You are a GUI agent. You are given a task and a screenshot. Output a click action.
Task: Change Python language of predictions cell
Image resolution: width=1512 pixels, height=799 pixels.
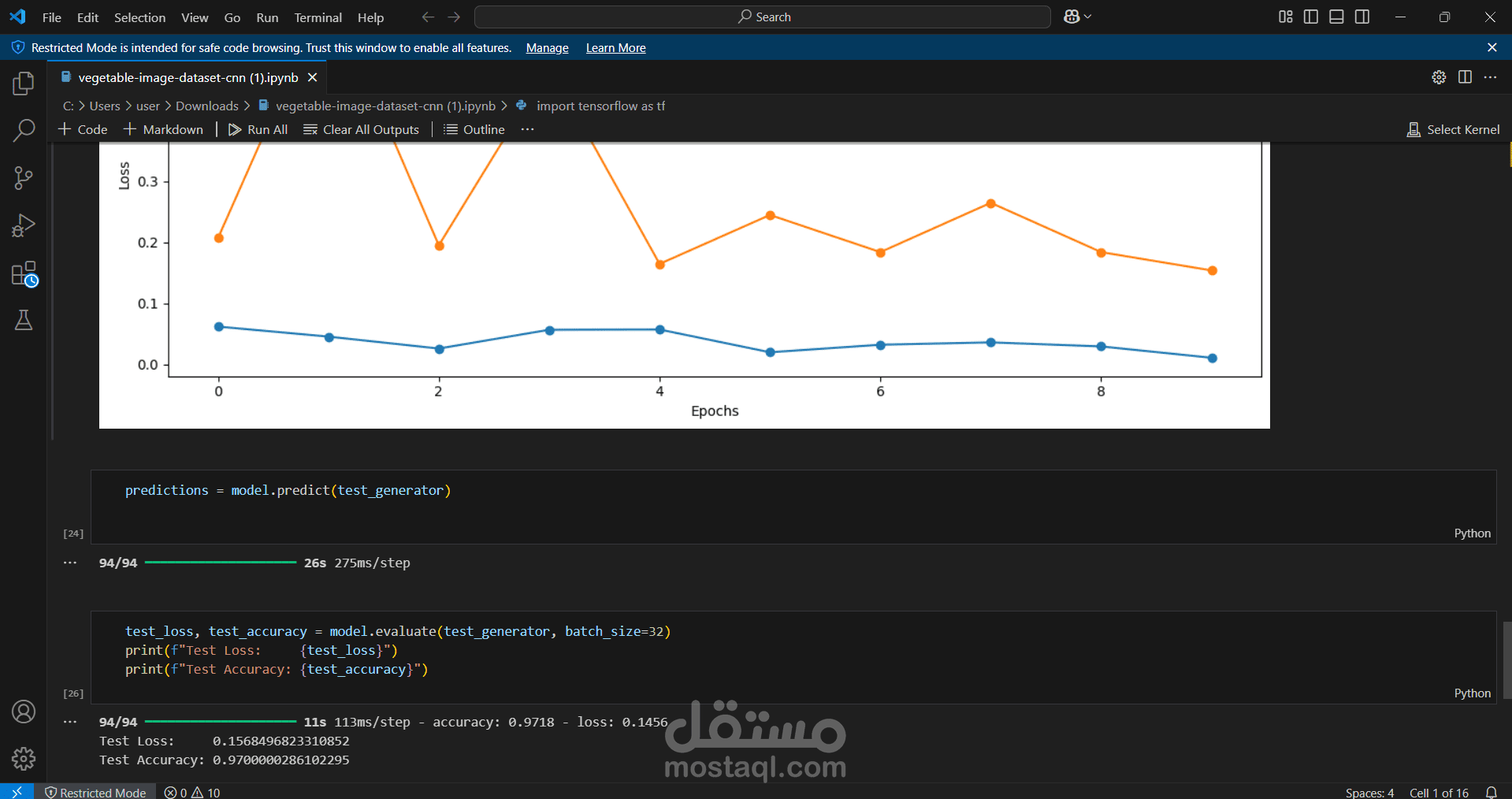point(1472,533)
